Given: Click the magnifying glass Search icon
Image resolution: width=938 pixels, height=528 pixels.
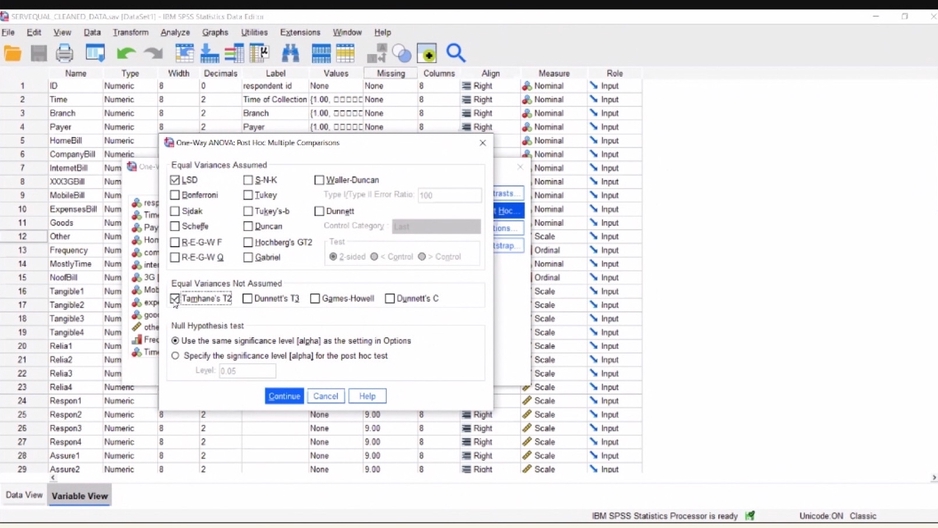Looking at the screenshot, I should point(456,54).
